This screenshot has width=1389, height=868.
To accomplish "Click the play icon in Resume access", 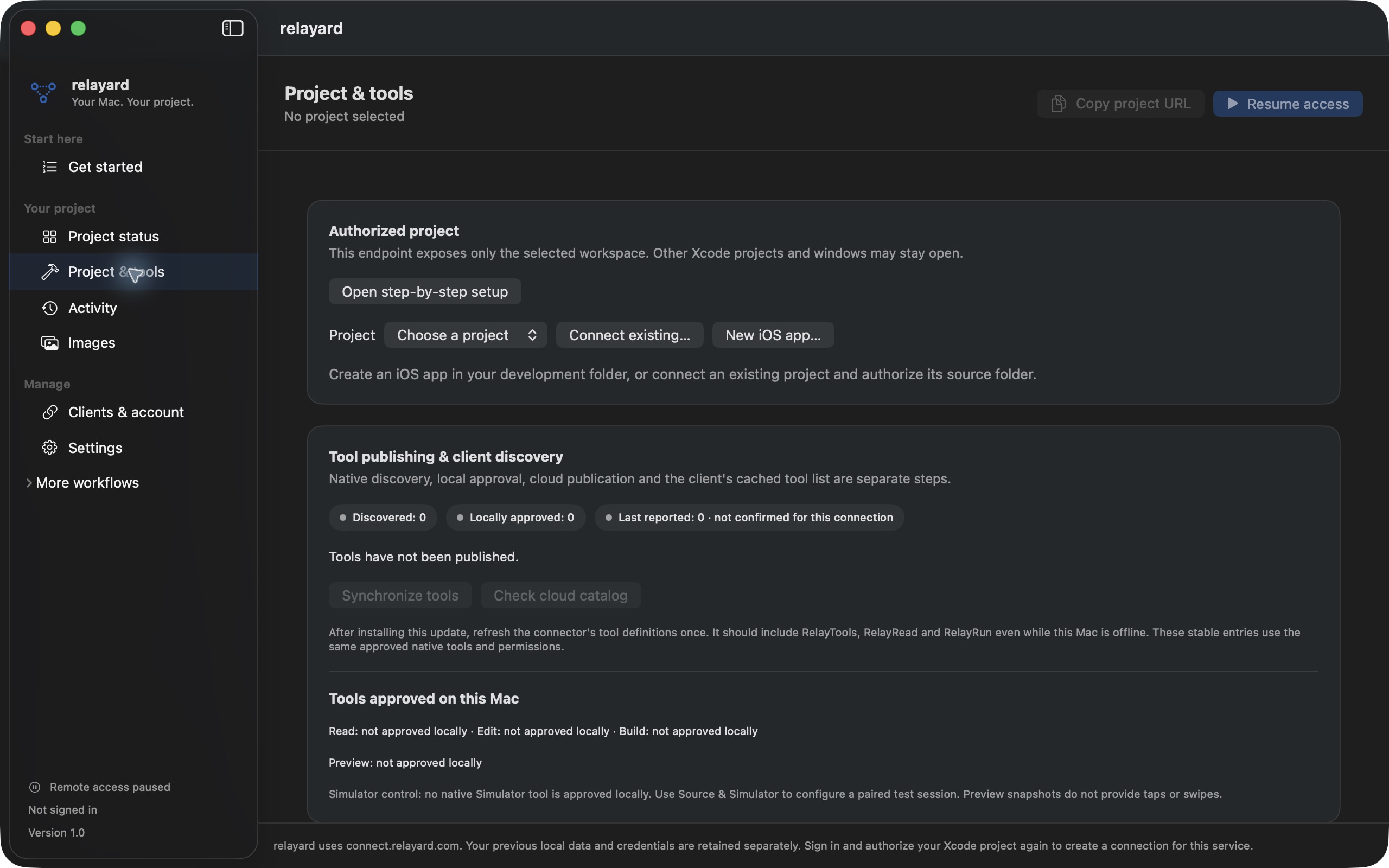I will click(1232, 104).
